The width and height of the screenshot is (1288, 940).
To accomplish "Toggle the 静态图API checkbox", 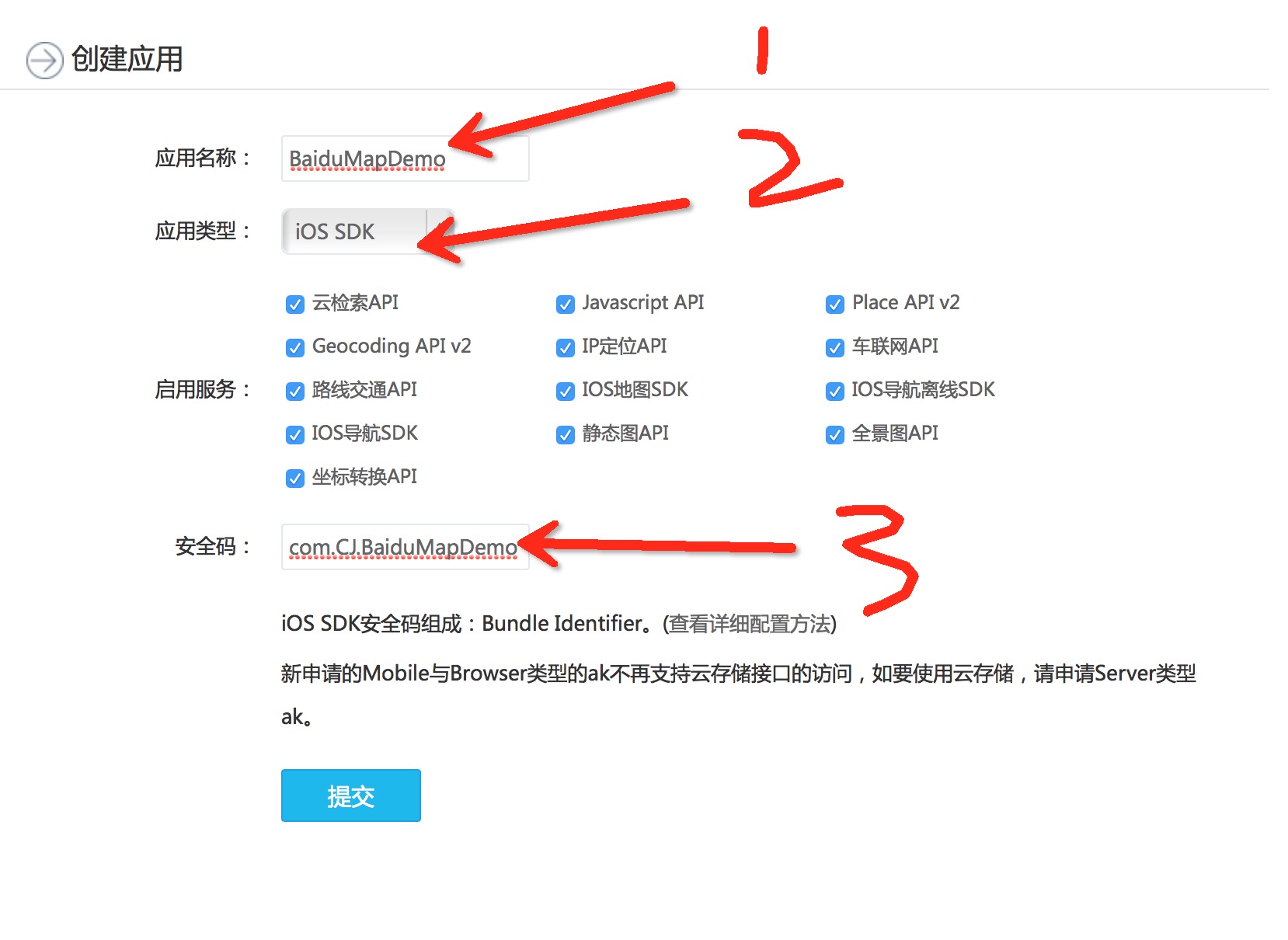I will pos(565,434).
